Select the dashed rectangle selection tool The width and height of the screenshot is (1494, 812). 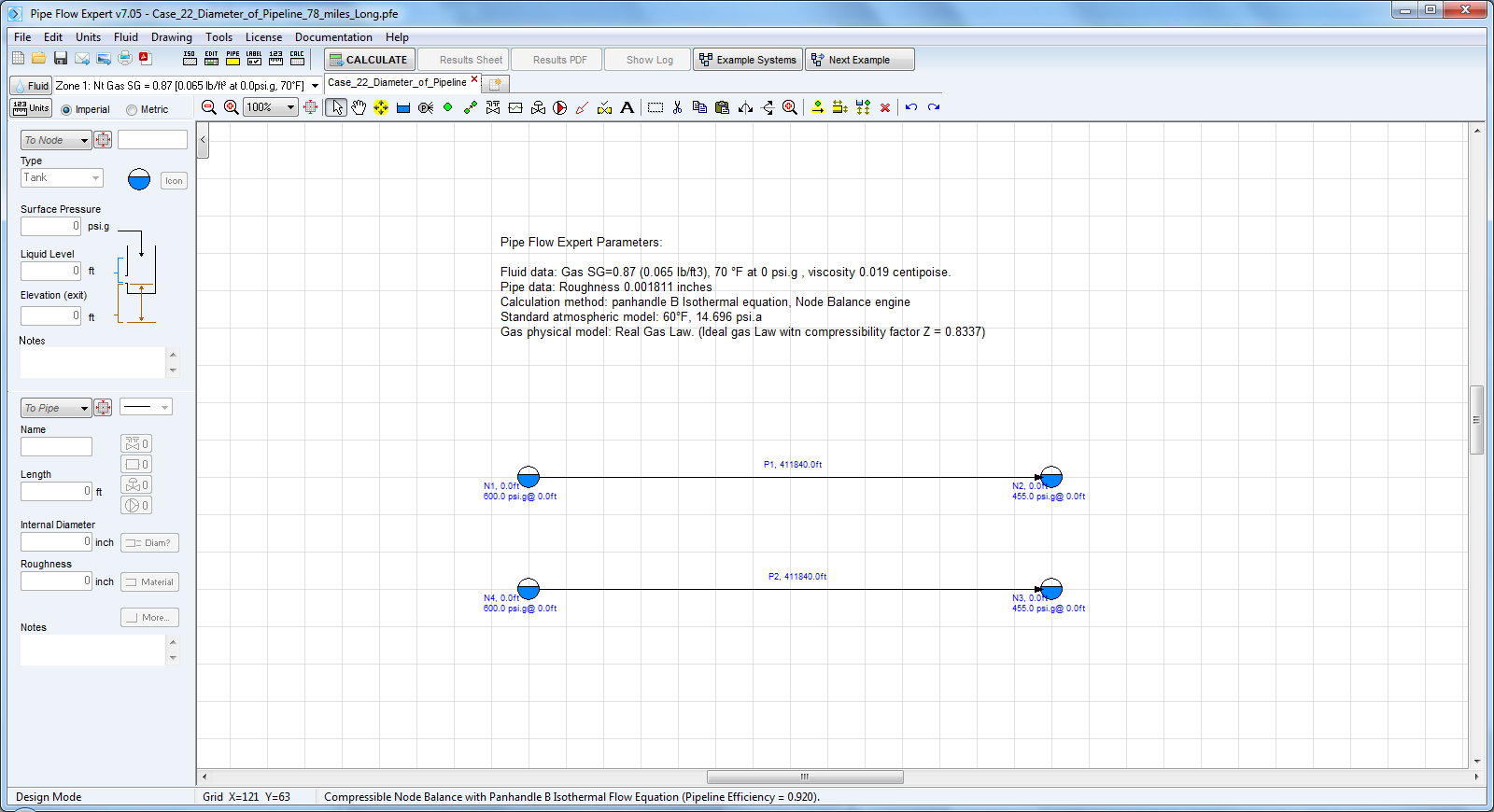pyautogui.click(x=655, y=107)
